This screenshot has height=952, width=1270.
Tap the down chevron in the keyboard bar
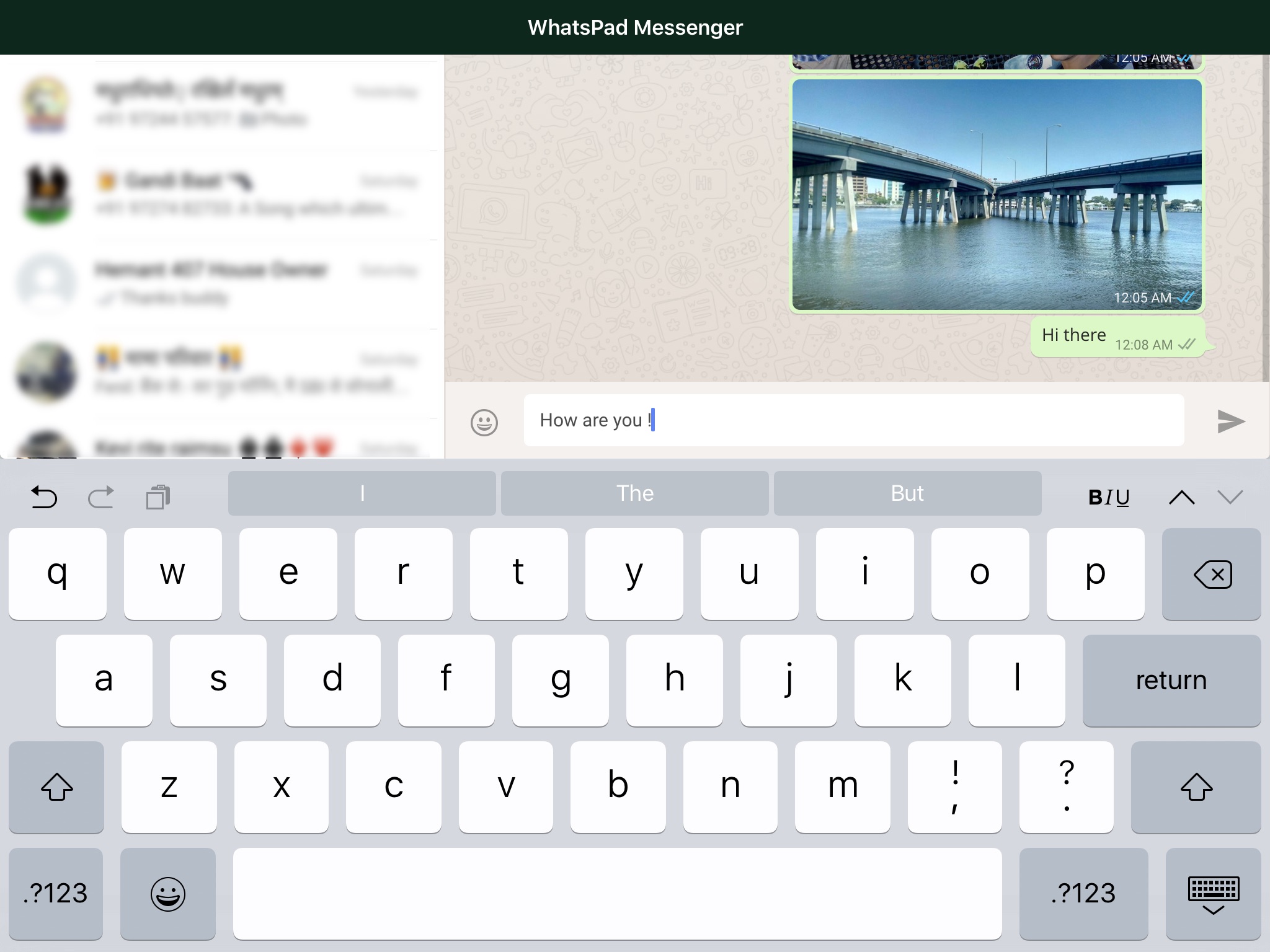1230,496
